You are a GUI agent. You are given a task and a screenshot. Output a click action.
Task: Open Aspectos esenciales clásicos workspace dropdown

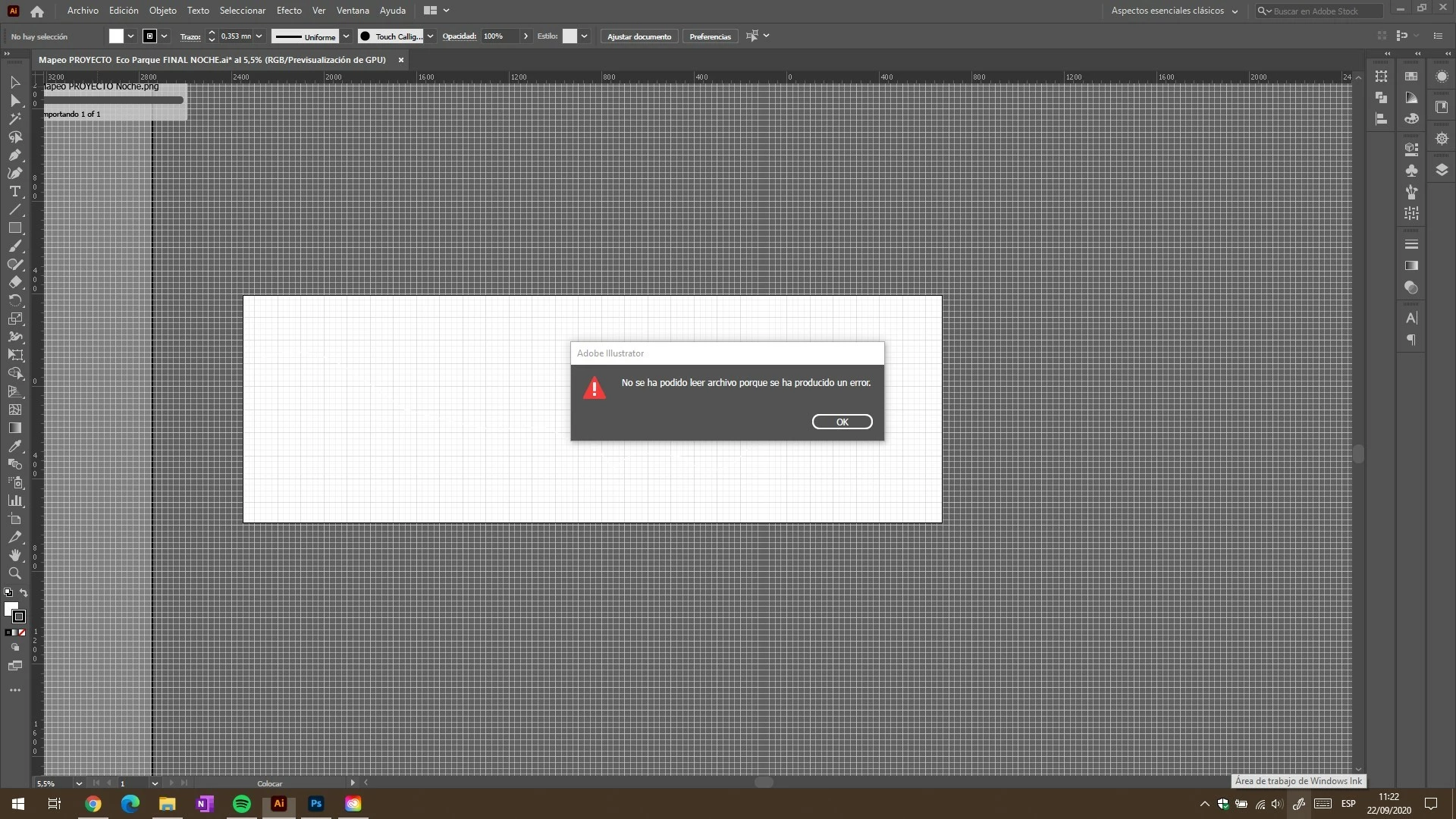1235,11
